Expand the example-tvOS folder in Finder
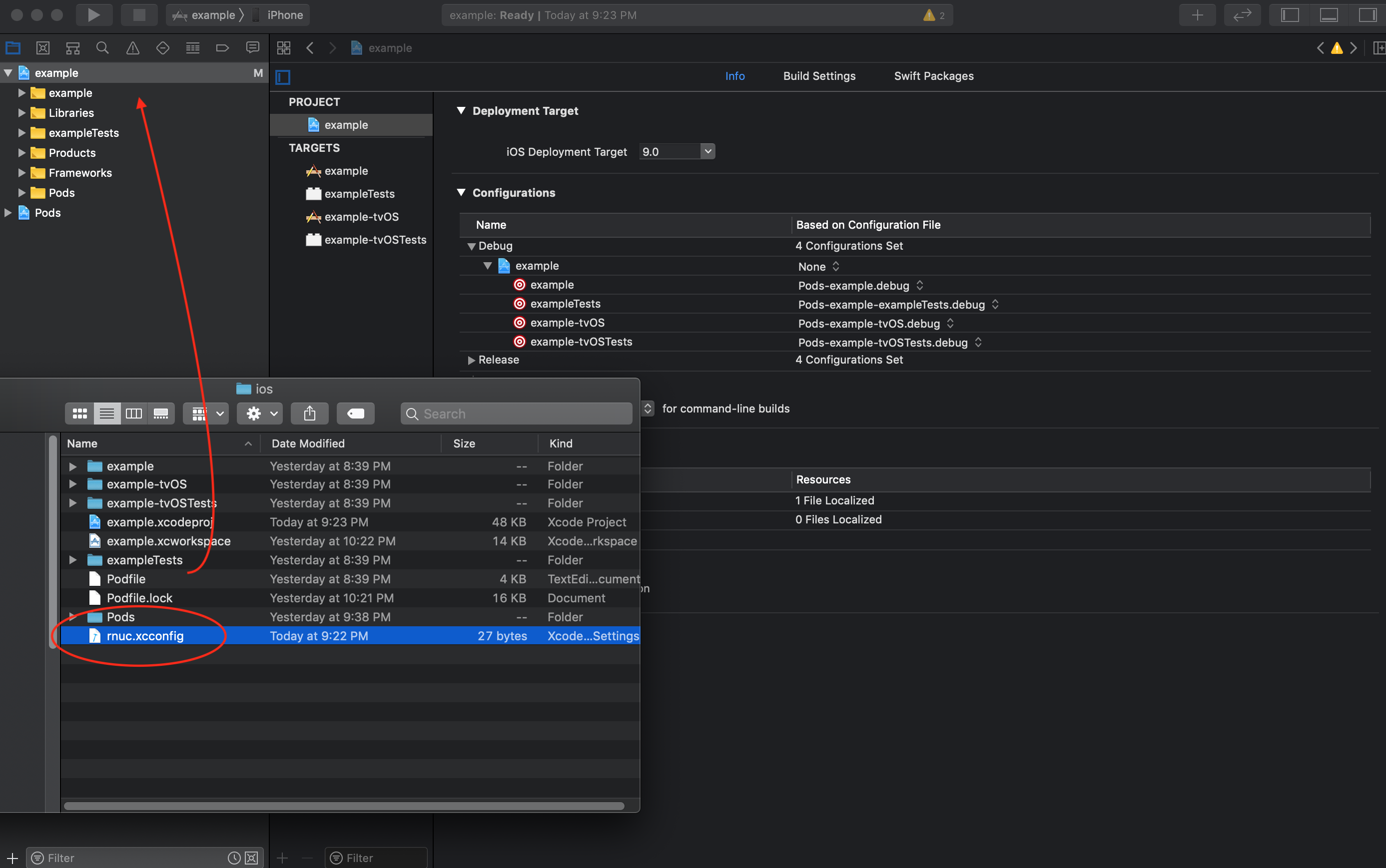The width and height of the screenshot is (1386, 868). click(72, 484)
